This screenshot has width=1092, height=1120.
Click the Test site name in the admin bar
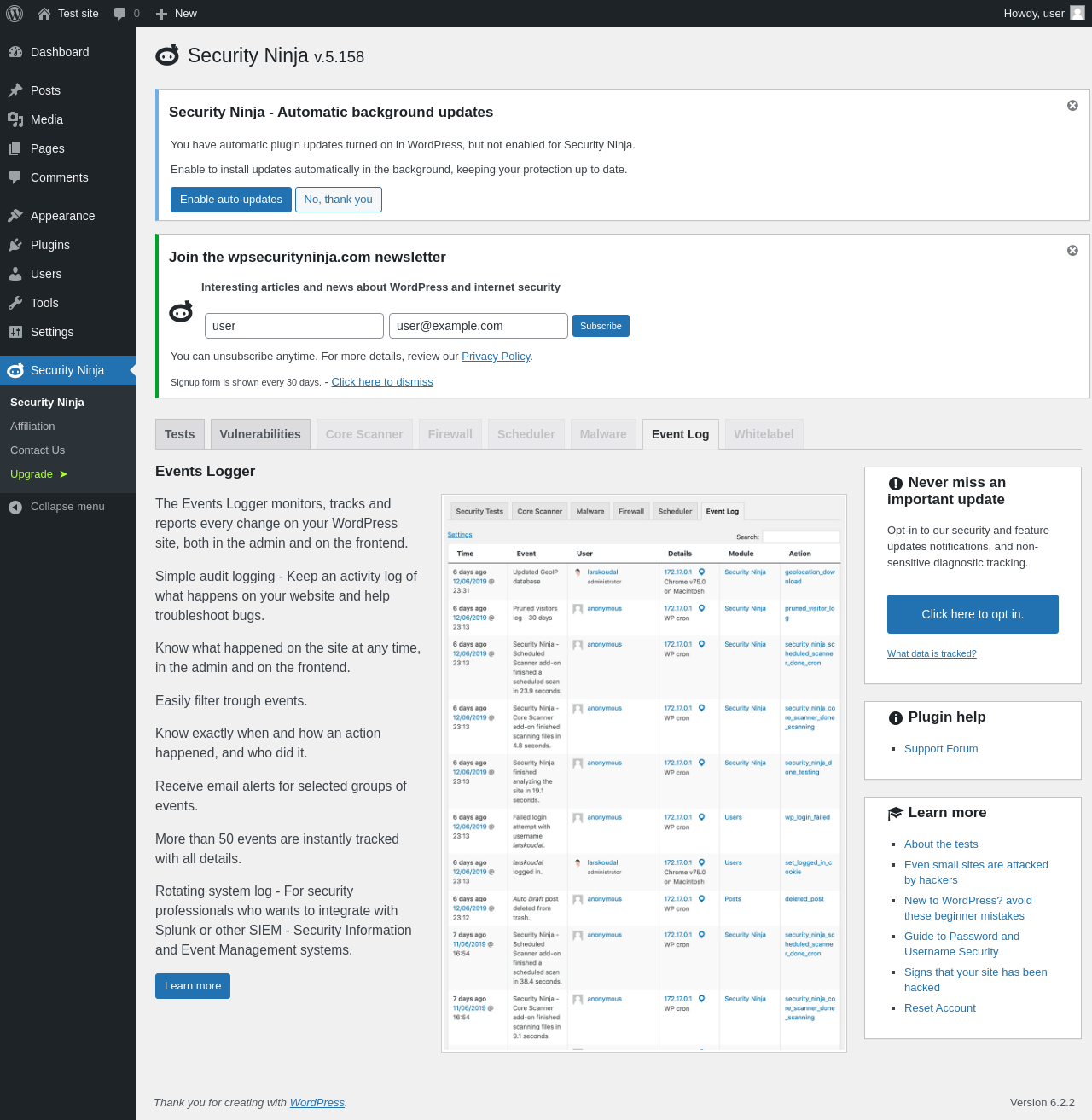(x=78, y=14)
